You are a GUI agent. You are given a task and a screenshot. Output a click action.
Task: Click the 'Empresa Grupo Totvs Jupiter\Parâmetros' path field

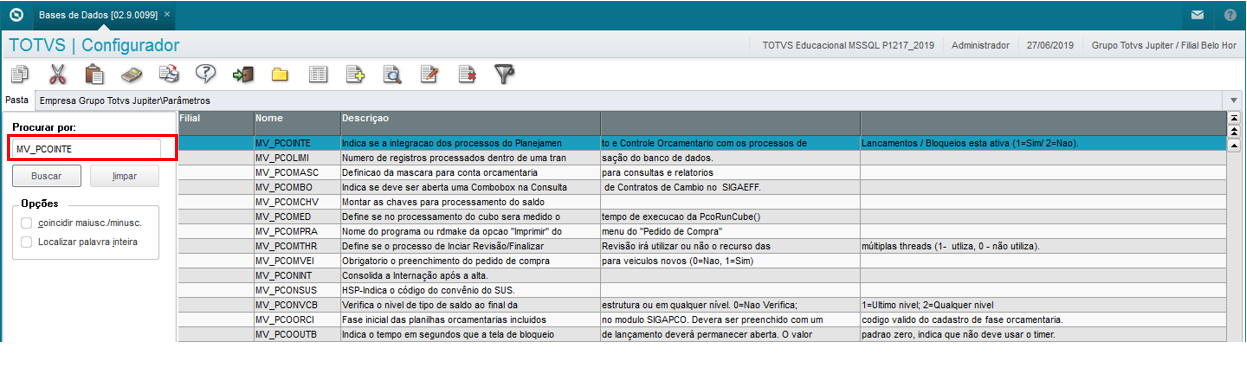click(x=630, y=101)
